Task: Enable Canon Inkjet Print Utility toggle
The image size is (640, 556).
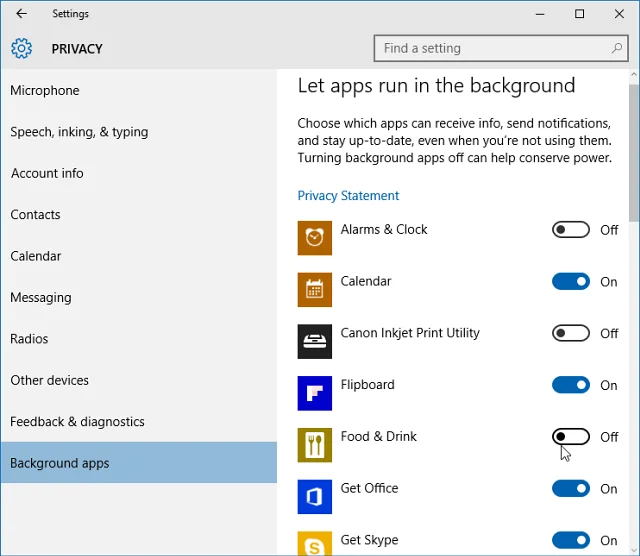Action: 571,333
